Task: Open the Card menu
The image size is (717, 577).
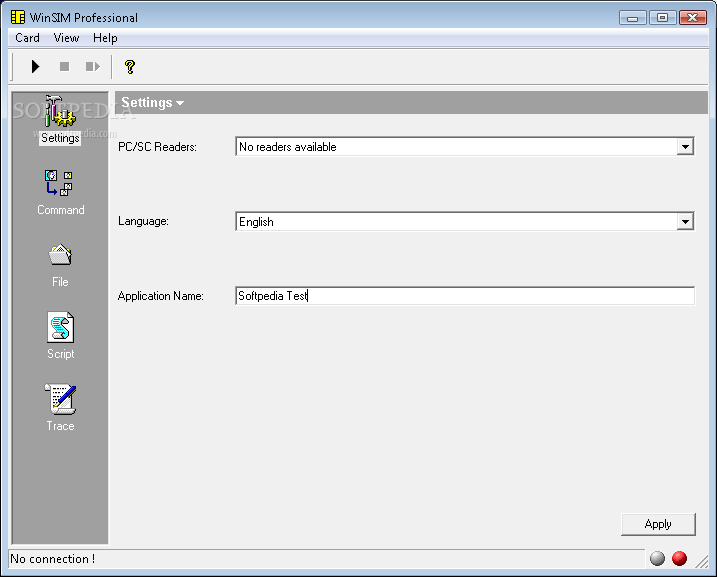Action: (x=27, y=38)
